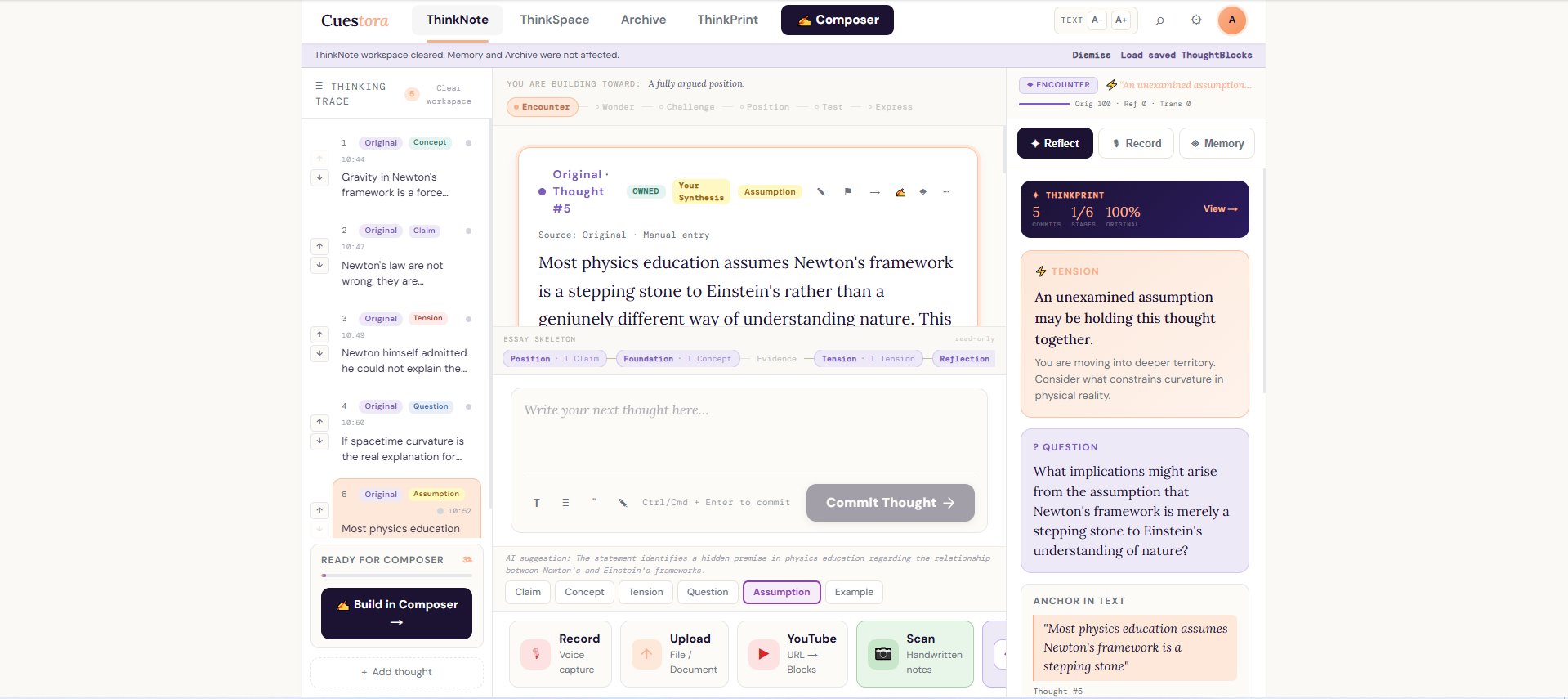The image size is (1568, 699).
Task: Click the Reflection skeleton chip
Action: [964, 359]
